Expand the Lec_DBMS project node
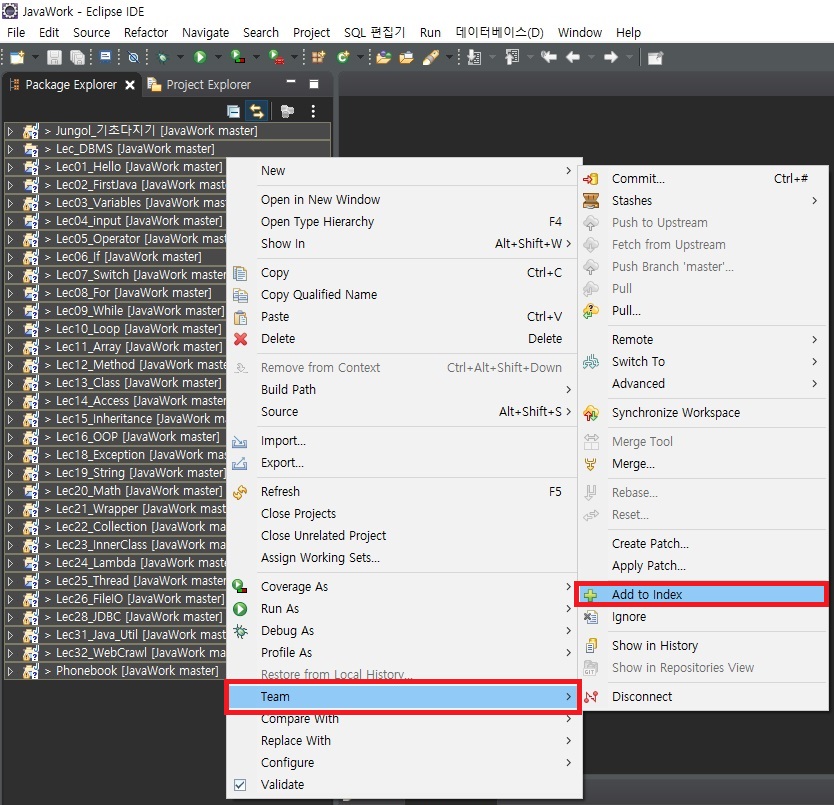This screenshot has height=805, width=834. tap(10, 149)
